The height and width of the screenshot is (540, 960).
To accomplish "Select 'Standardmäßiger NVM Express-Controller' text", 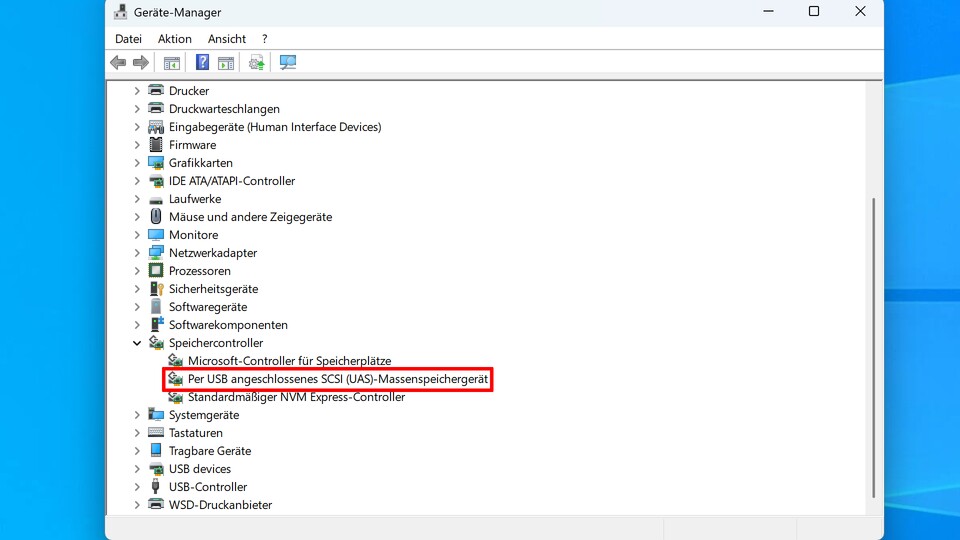I will (296, 397).
